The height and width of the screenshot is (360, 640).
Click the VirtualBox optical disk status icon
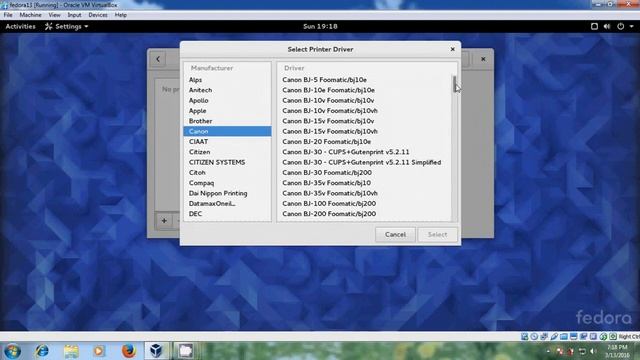click(534, 336)
